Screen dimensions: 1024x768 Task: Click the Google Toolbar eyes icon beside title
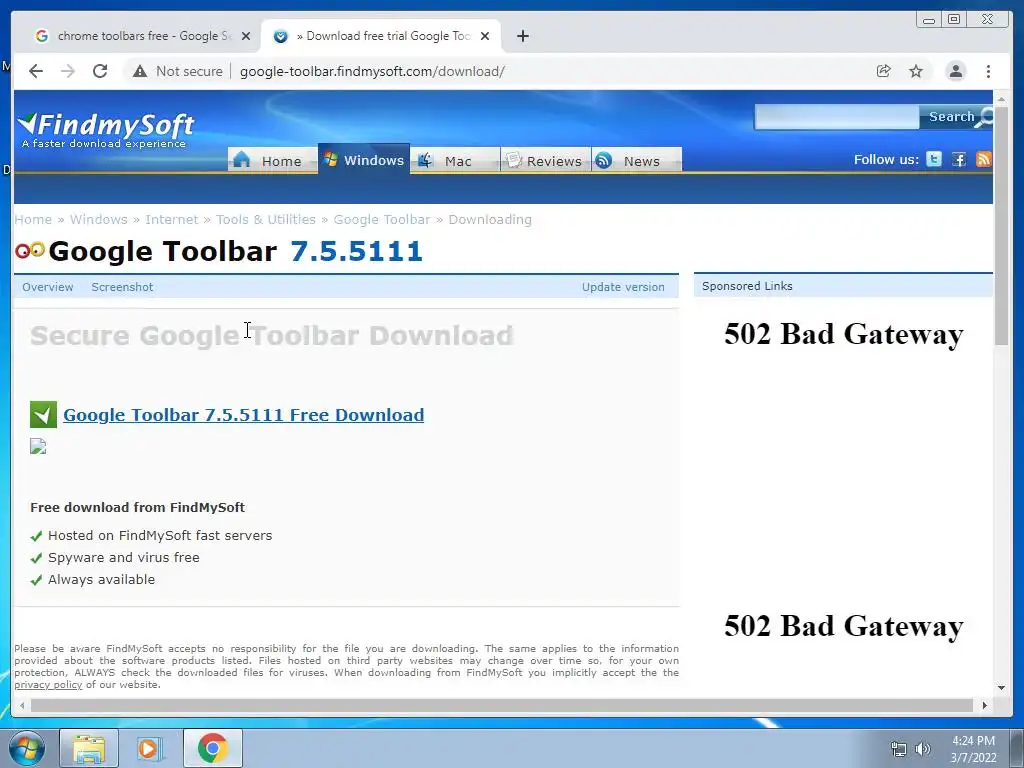click(30, 250)
